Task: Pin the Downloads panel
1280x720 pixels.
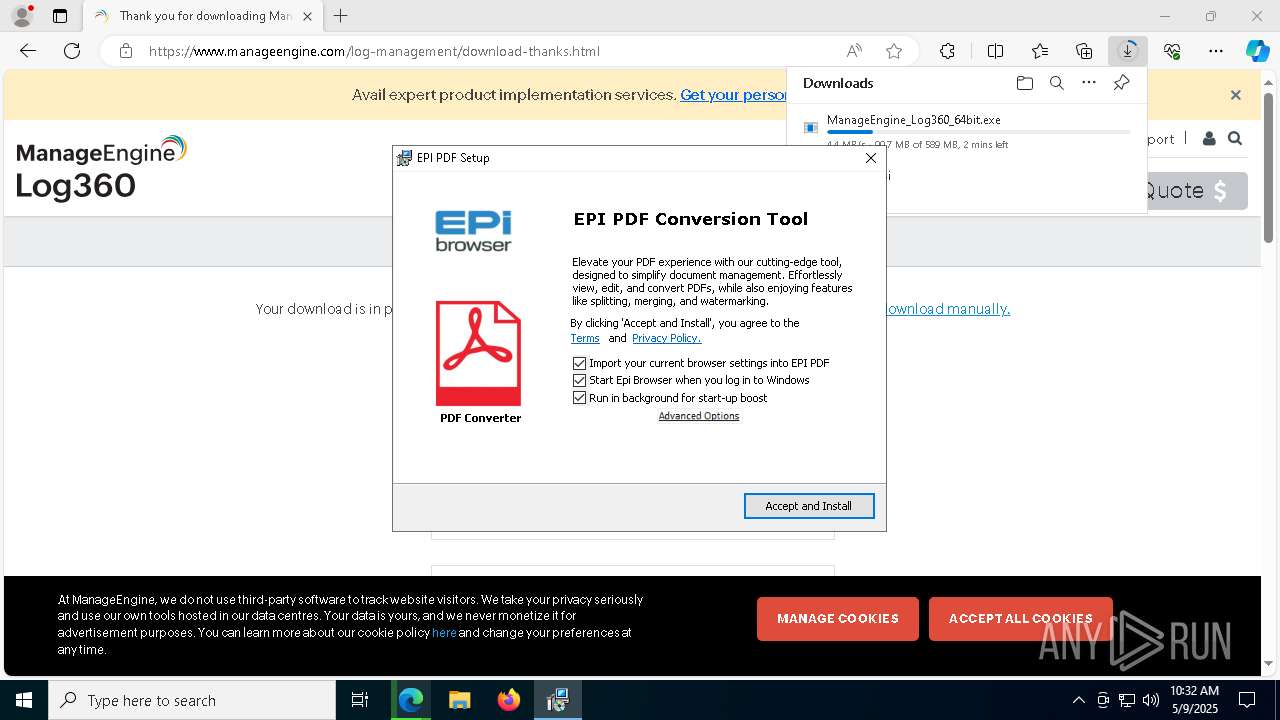Action: tap(1121, 83)
